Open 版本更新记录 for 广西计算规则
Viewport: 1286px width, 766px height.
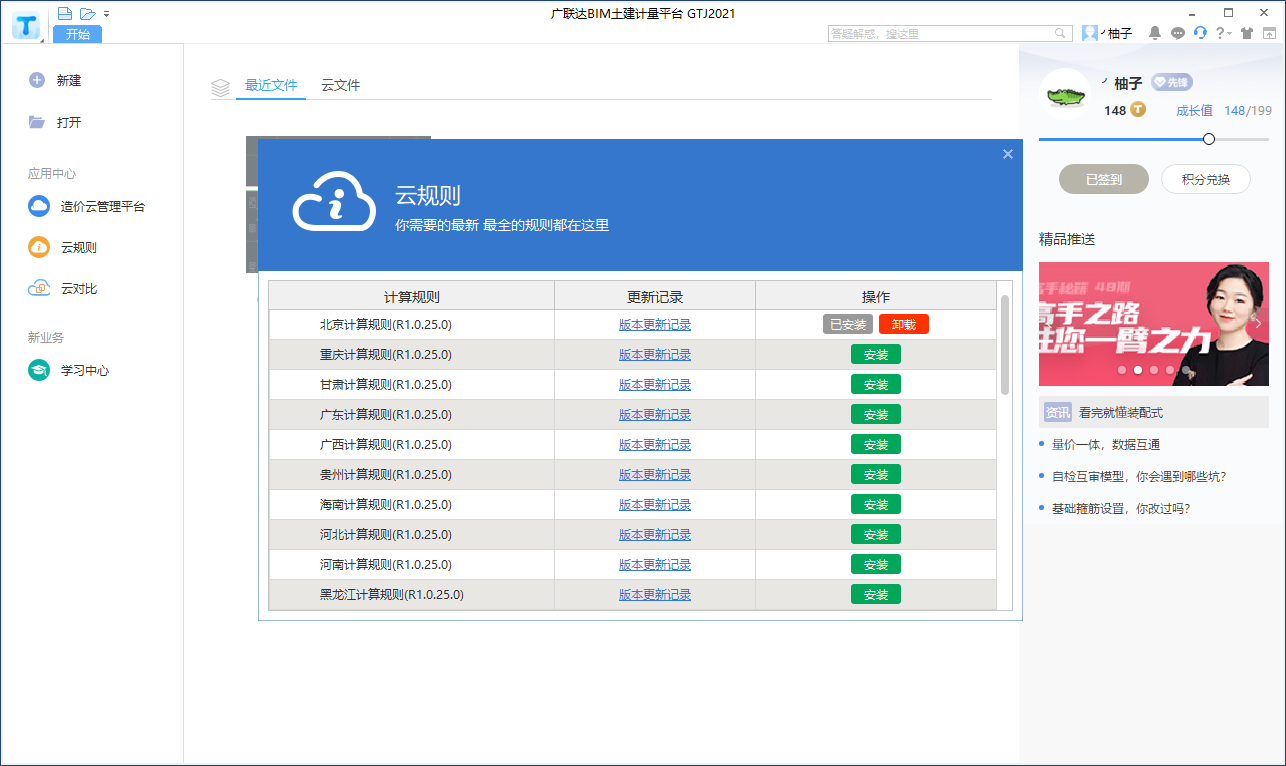pos(655,444)
